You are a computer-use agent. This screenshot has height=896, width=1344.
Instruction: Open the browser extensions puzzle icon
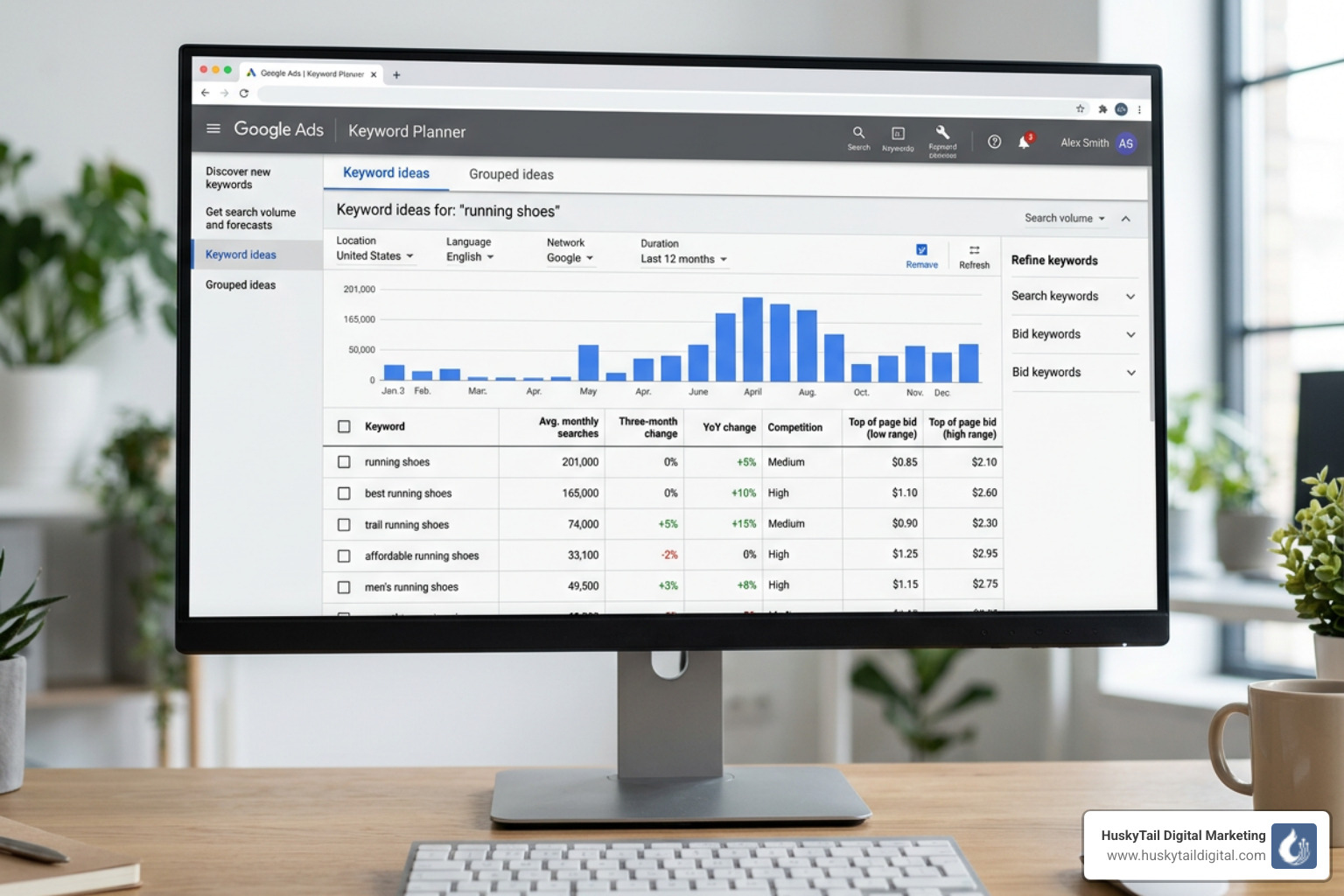1102,109
